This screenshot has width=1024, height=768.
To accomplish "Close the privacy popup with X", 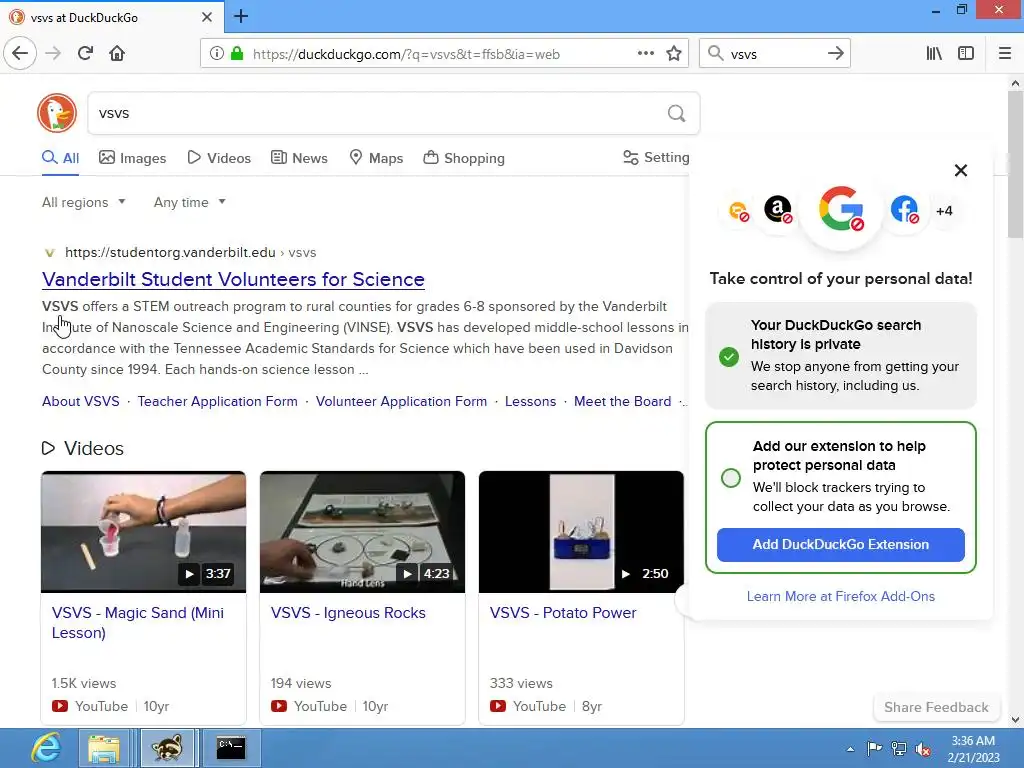I will [961, 170].
